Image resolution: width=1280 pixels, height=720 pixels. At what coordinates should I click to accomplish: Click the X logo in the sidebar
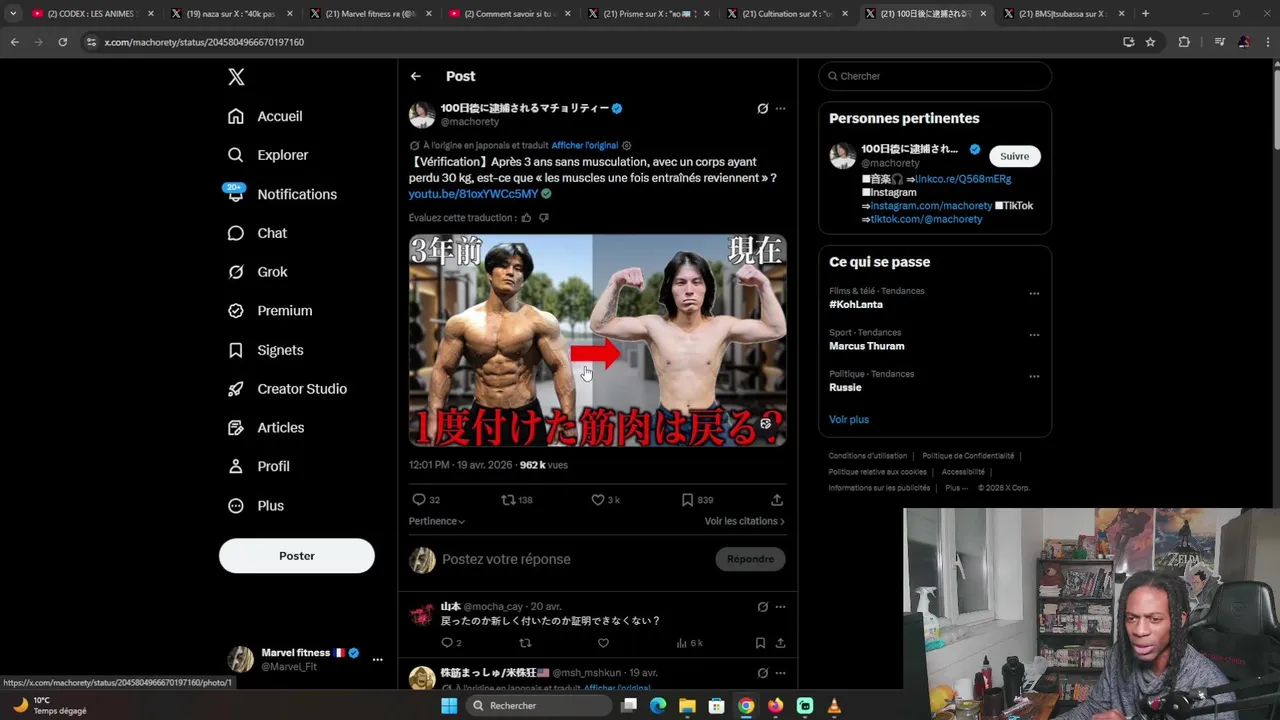(236, 77)
